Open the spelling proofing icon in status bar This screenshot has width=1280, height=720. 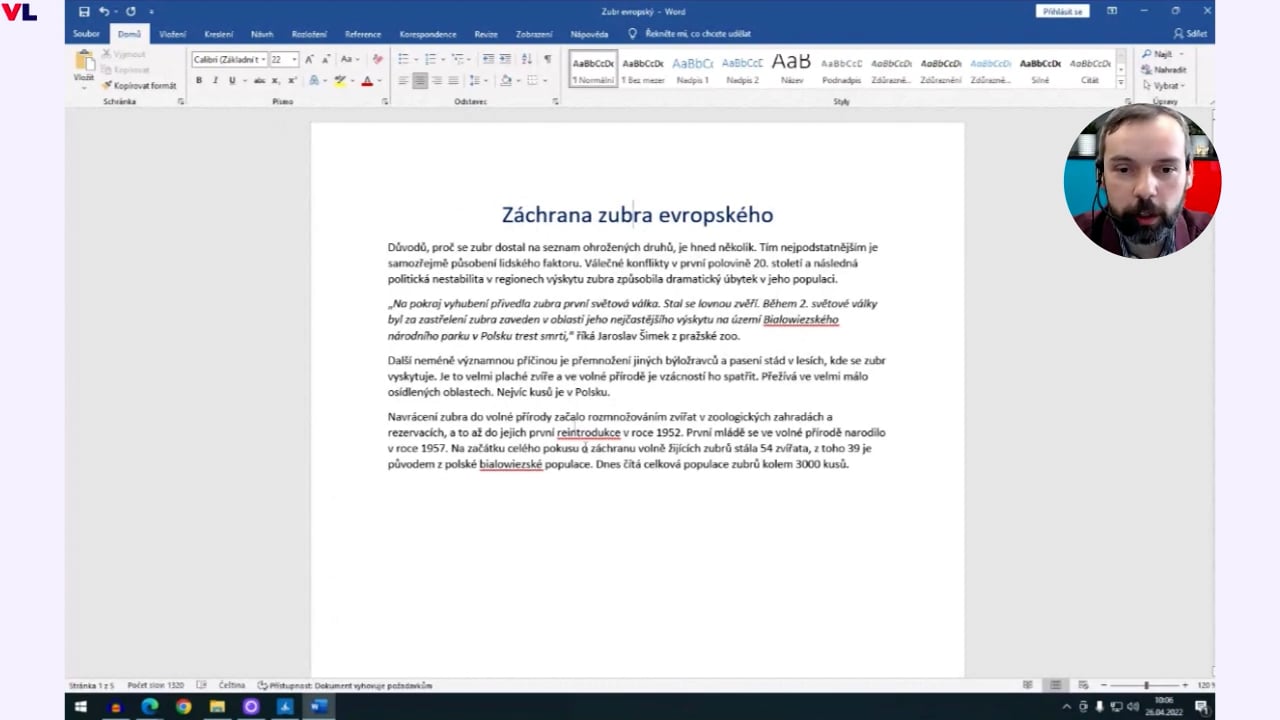(x=201, y=685)
